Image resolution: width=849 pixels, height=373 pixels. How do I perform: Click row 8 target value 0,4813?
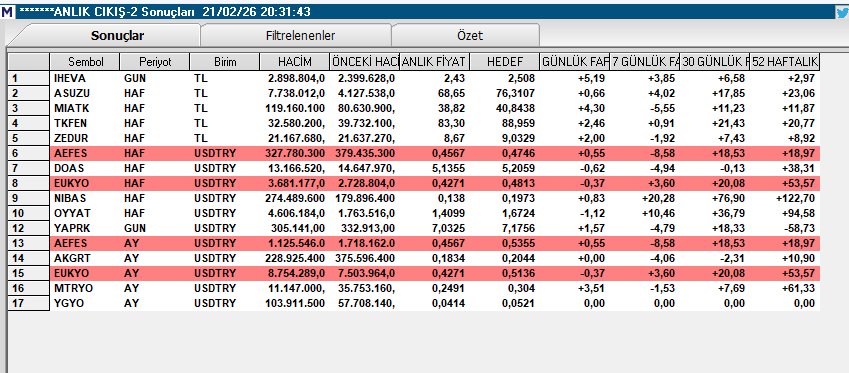(518, 183)
